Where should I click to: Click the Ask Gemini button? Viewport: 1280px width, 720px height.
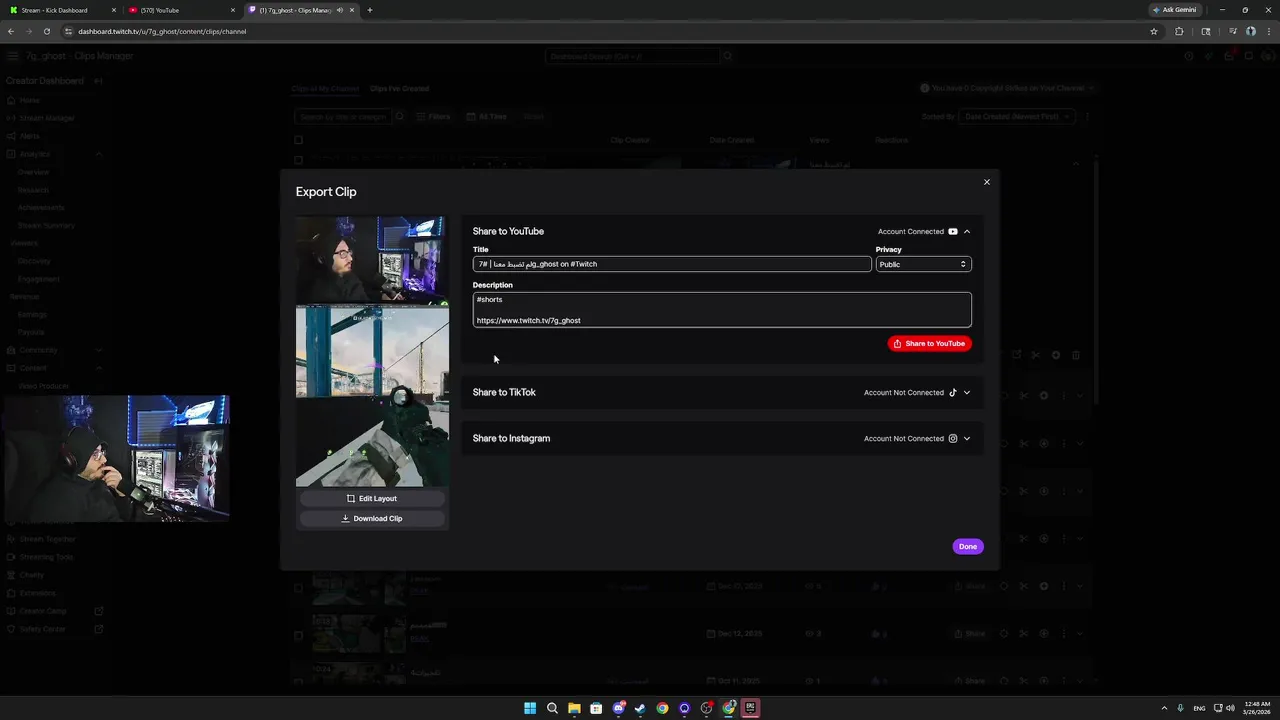click(1175, 10)
